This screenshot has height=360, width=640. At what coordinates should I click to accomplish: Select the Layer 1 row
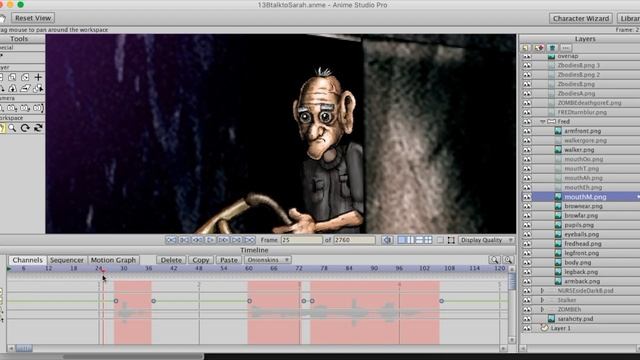[x=582, y=328]
